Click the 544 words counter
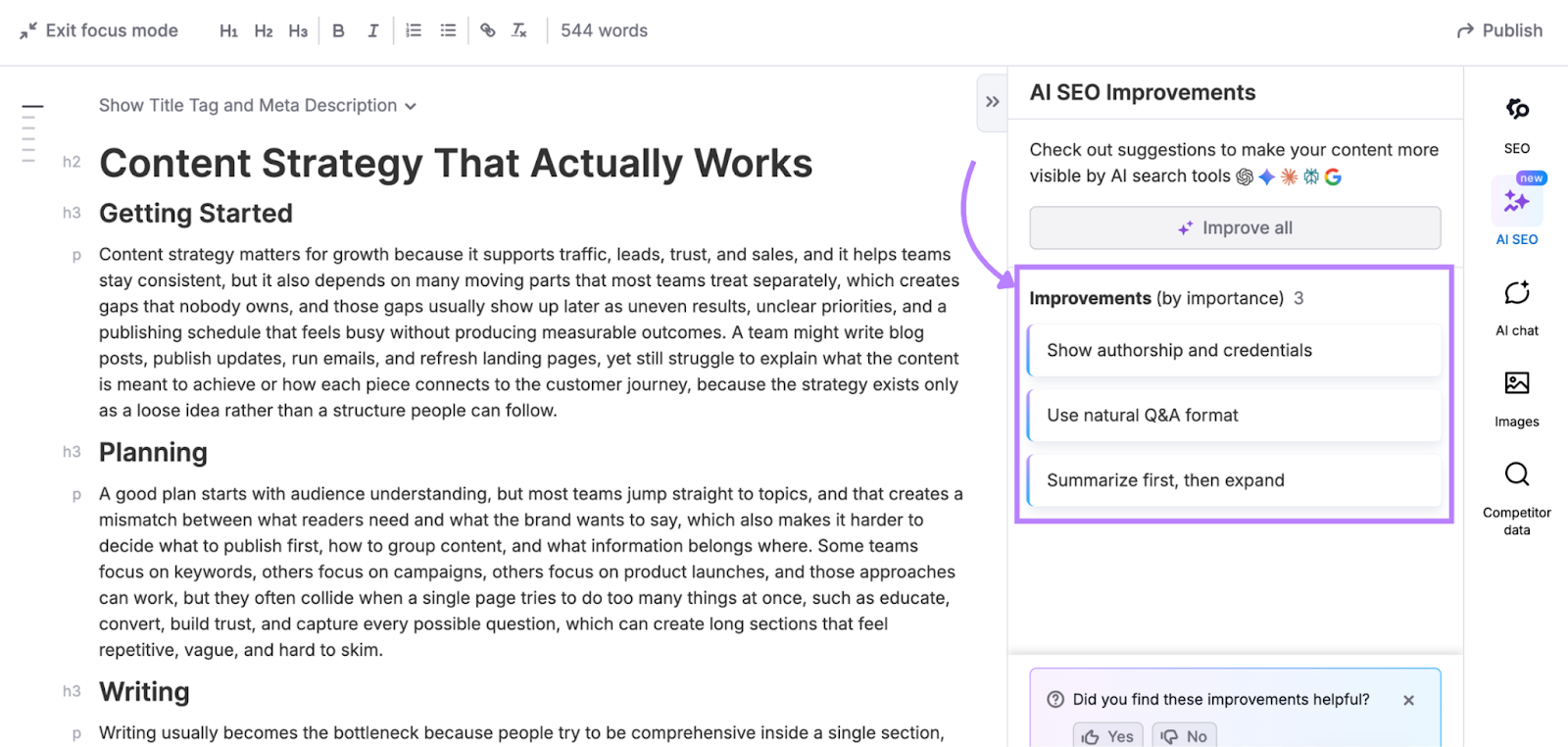This screenshot has width=1568, height=747. click(x=604, y=30)
